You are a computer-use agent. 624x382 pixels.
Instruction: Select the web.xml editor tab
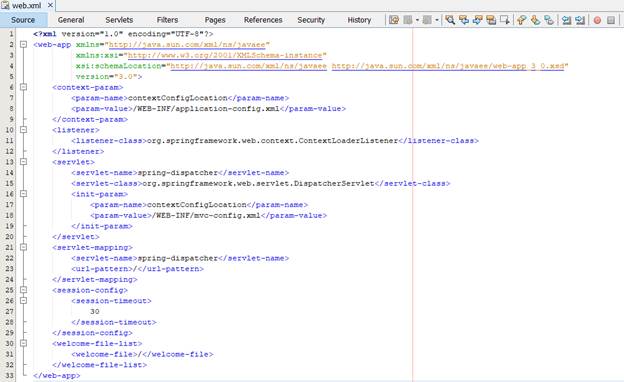[27, 6]
